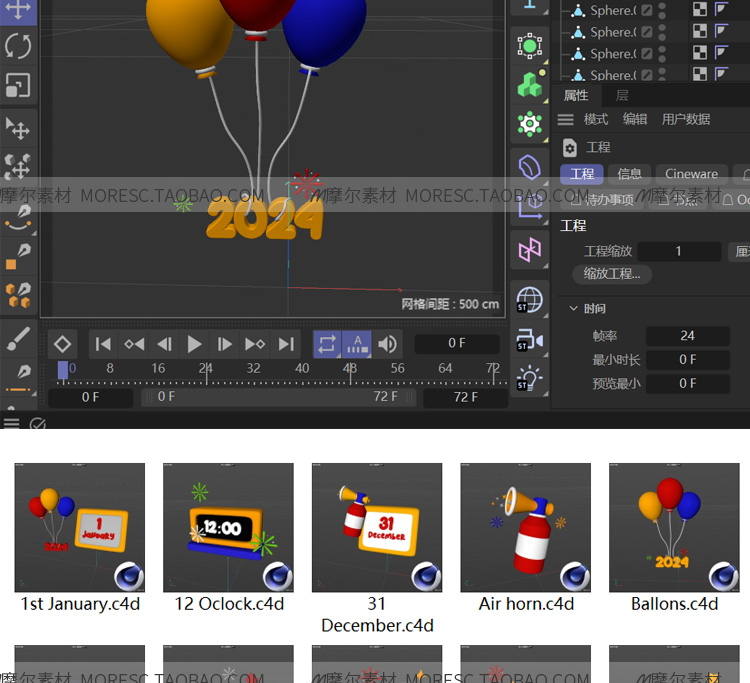The height and width of the screenshot is (683, 750).
Task: Go to start of animation
Action: tap(103, 344)
